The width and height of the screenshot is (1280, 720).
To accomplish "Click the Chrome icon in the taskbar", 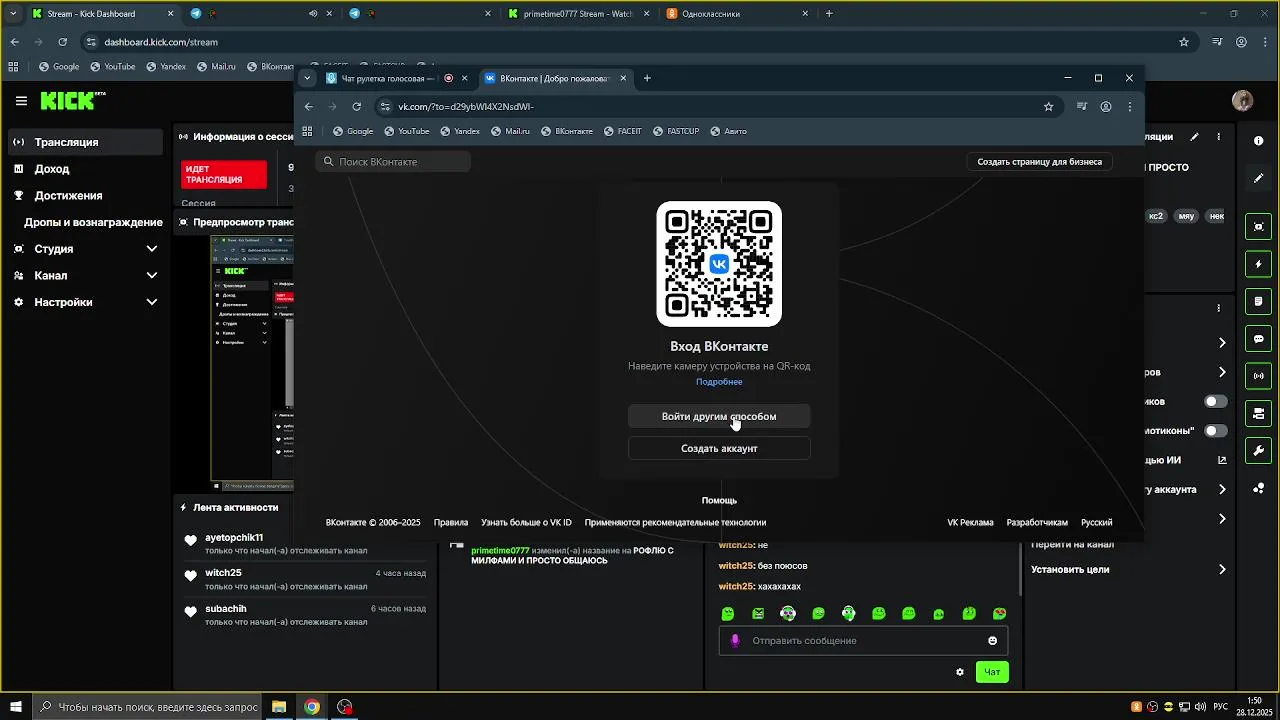I will [x=312, y=707].
